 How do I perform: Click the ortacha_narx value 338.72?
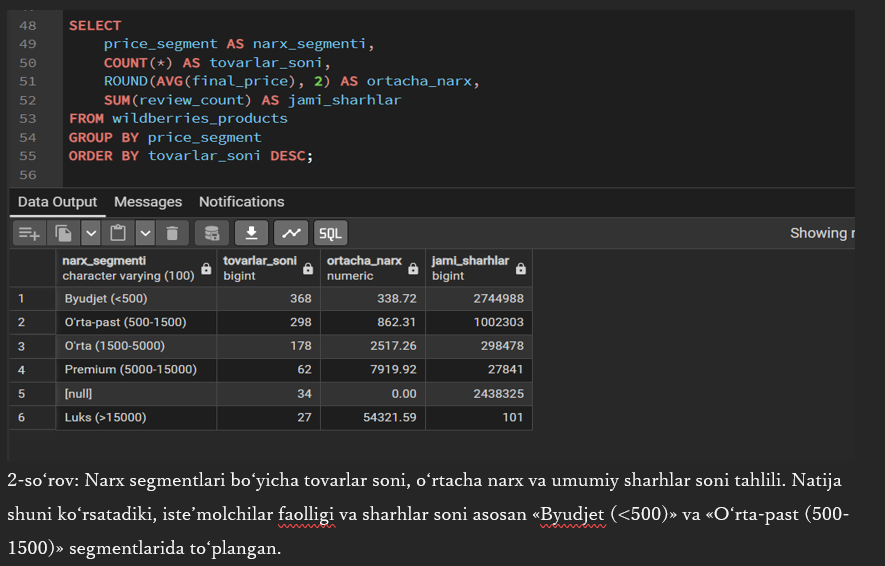point(373,299)
